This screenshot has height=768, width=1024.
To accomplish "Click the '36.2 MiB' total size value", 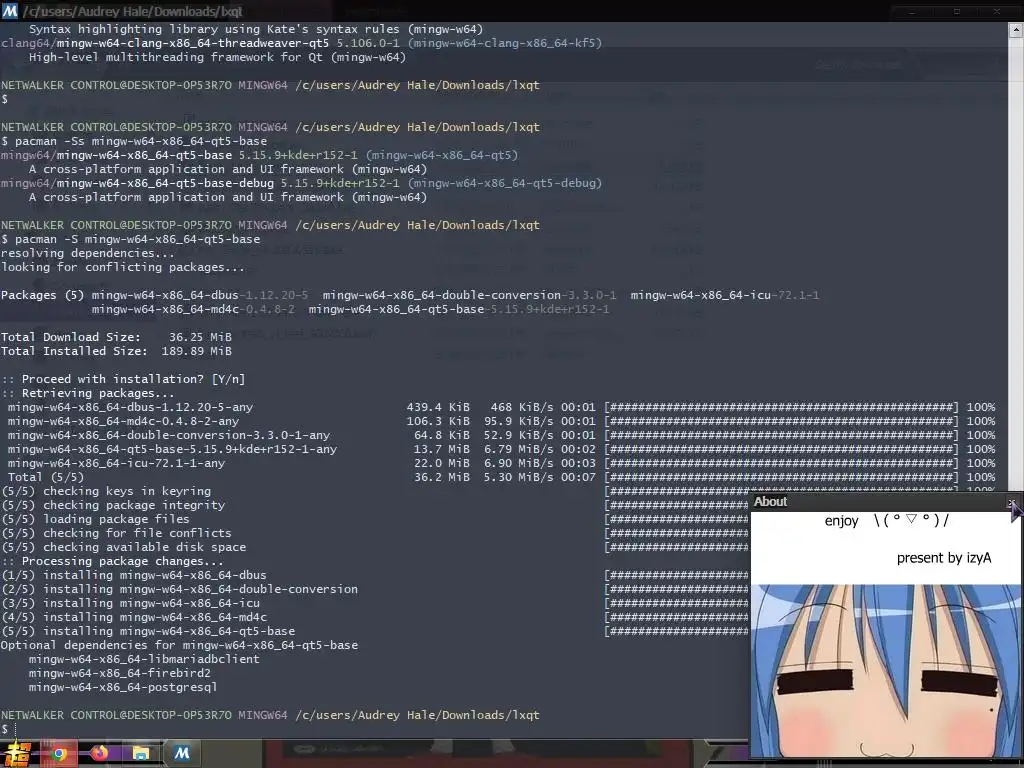I will [x=441, y=477].
